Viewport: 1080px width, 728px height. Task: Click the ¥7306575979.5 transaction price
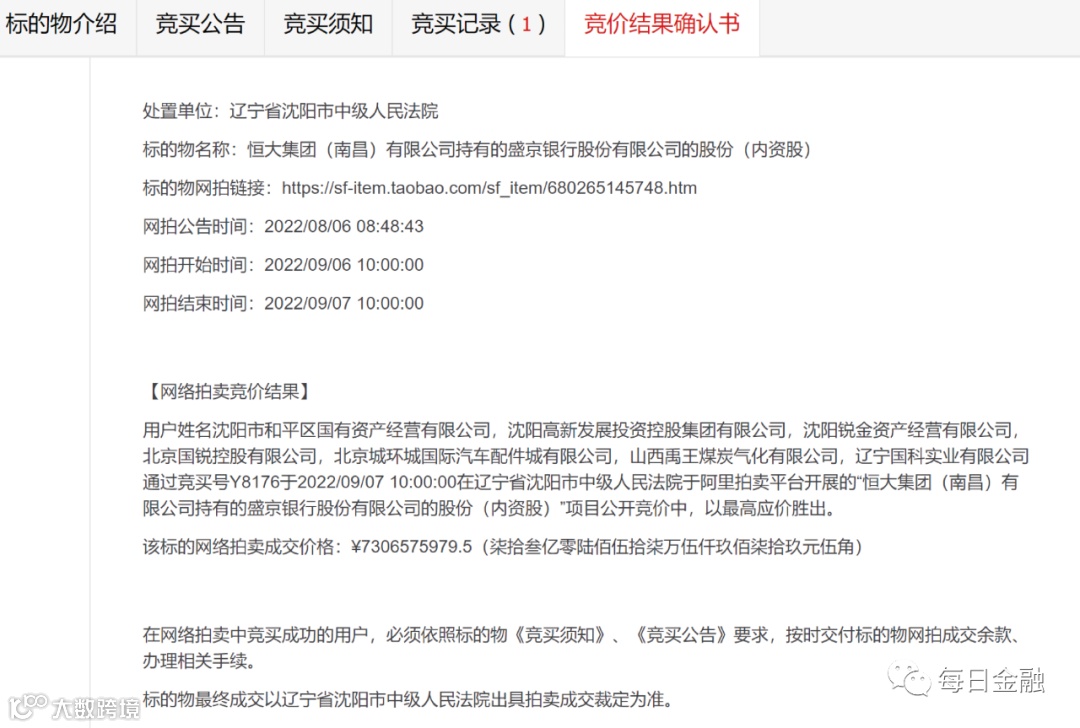412,547
